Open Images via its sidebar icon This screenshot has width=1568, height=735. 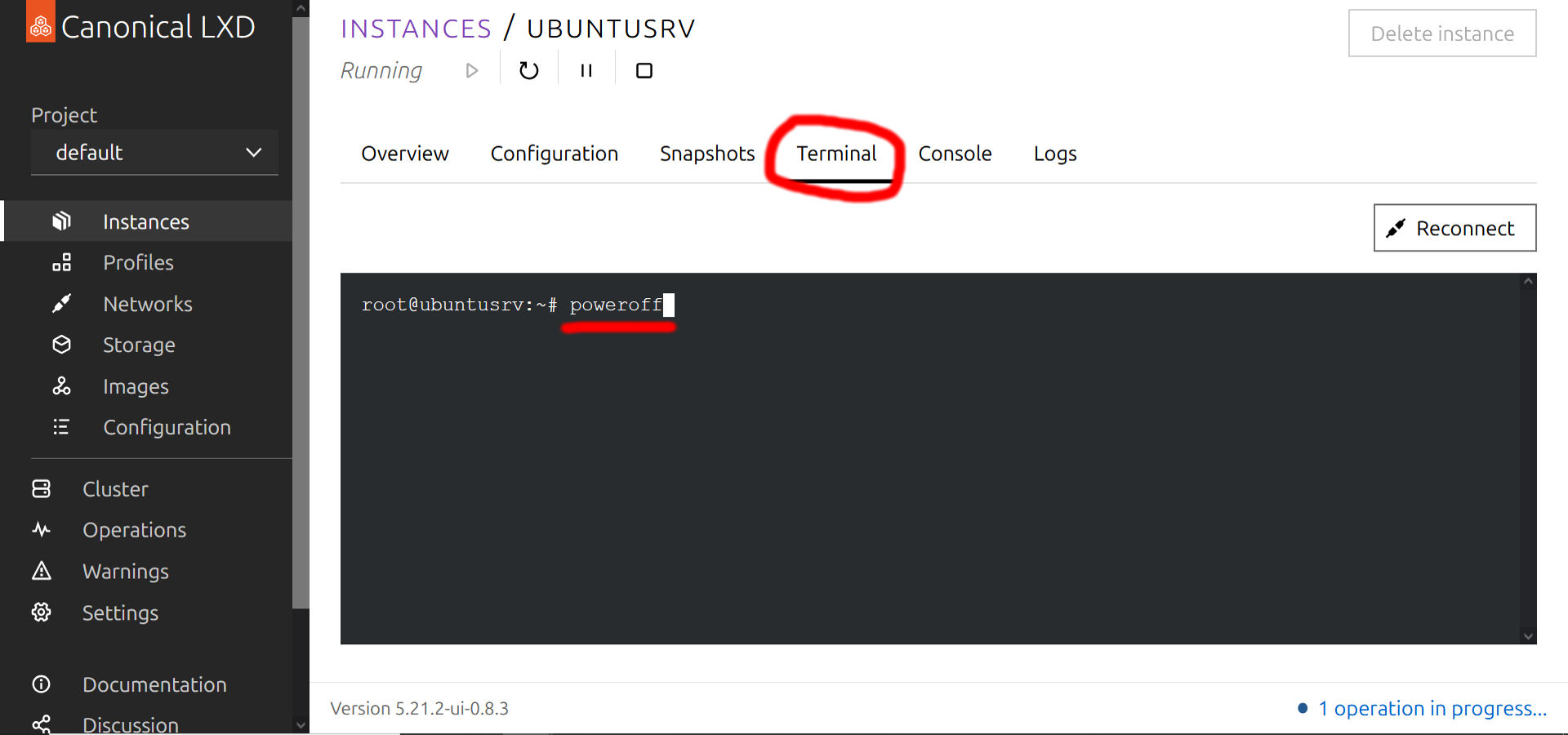(61, 386)
